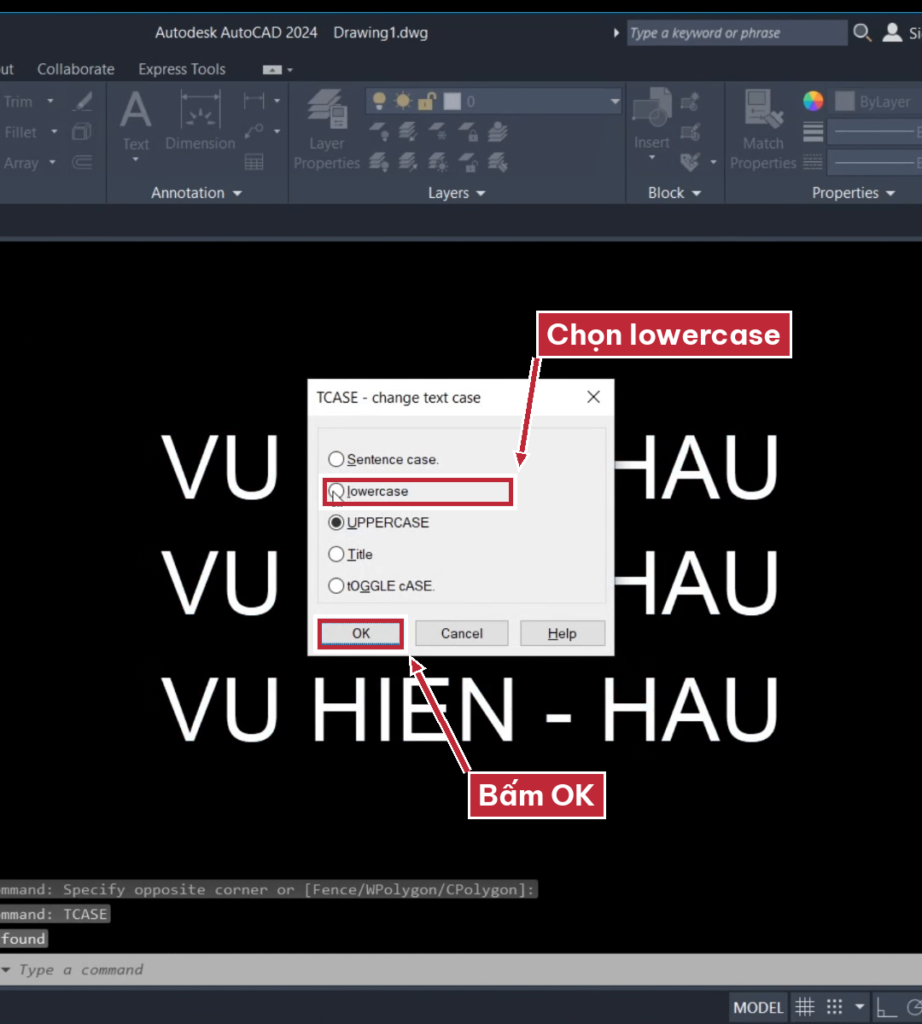
Task: Open the Text tool dropdown arrow
Action: click(135, 160)
